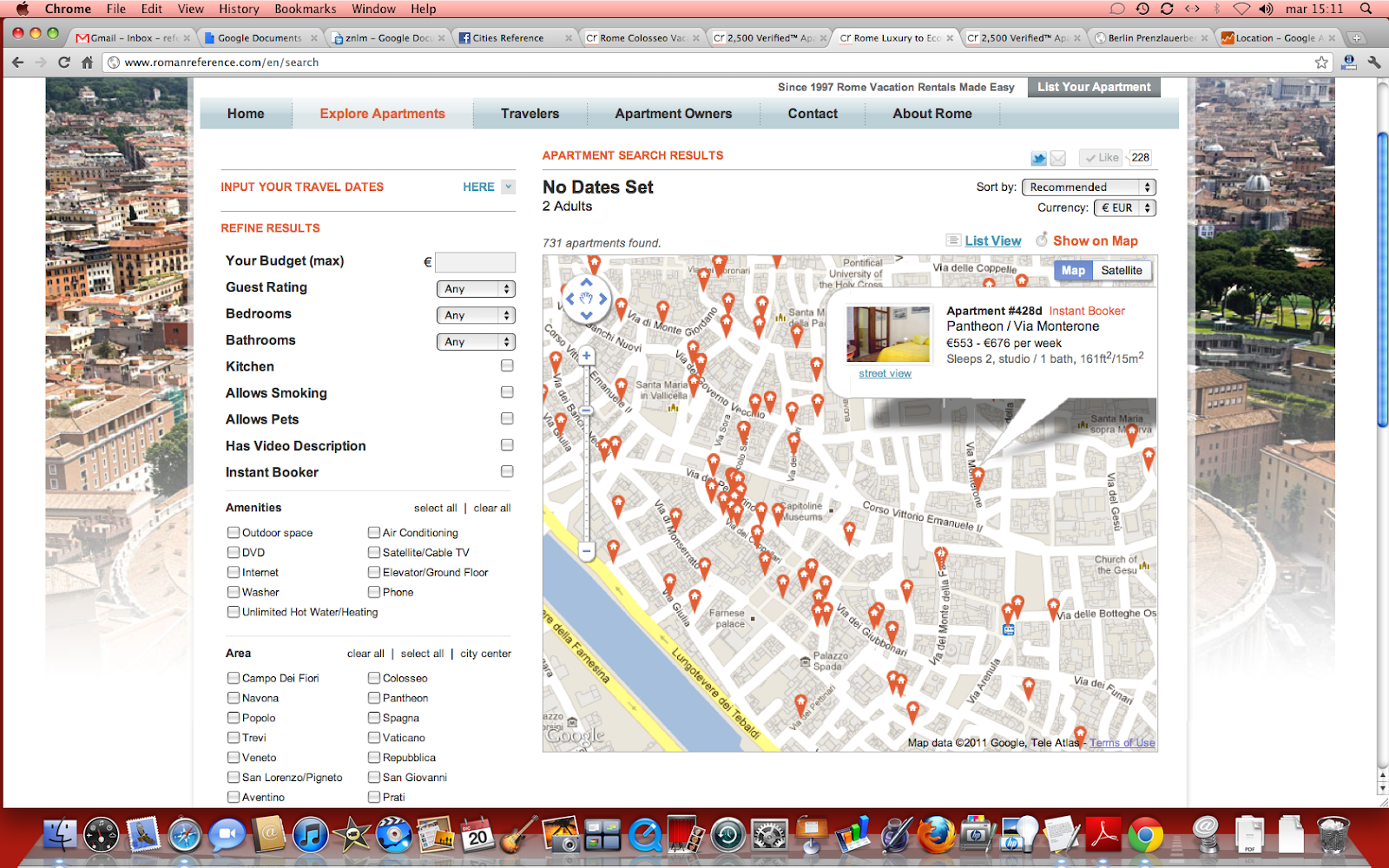Click the List Your Apartment button

(x=1094, y=87)
